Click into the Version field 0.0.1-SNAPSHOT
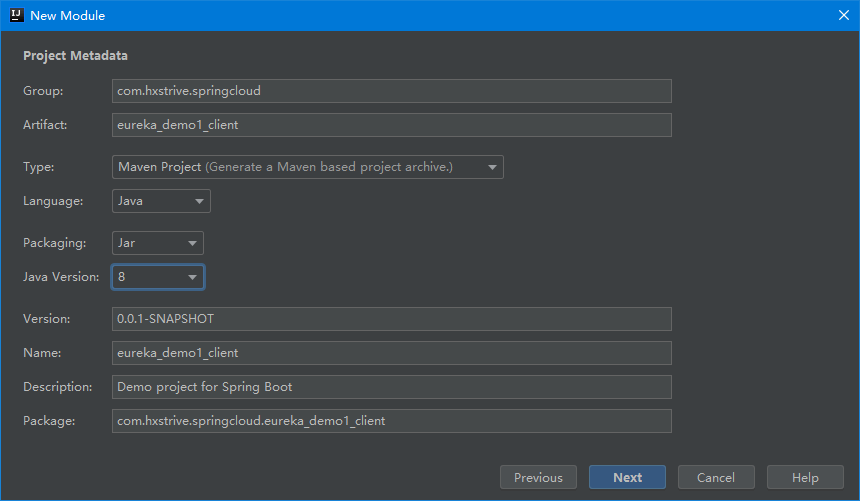The height and width of the screenshot is (501, 860). click(x=392, y=319)
